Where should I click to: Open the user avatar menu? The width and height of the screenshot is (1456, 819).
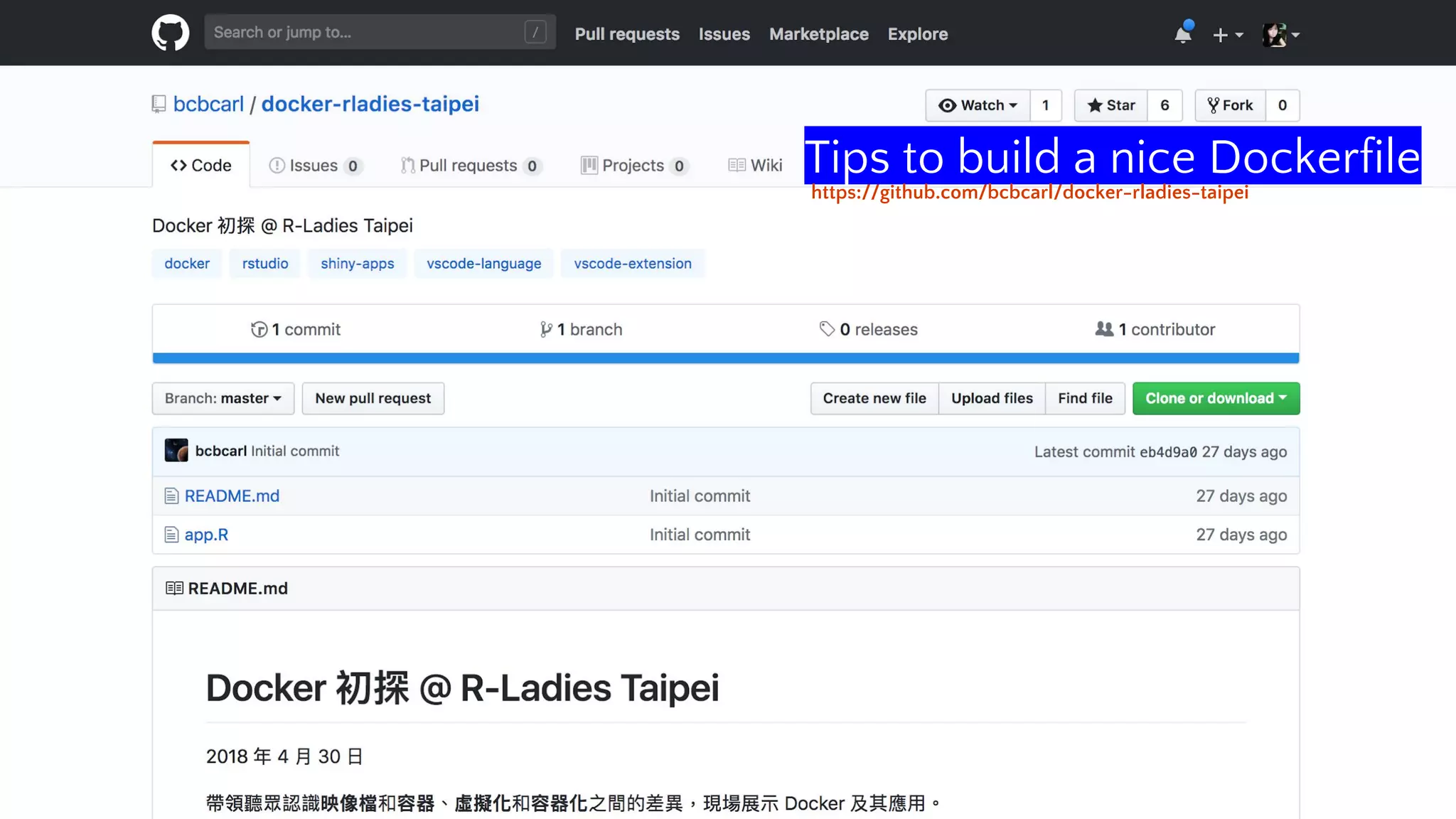point(1281,34)
